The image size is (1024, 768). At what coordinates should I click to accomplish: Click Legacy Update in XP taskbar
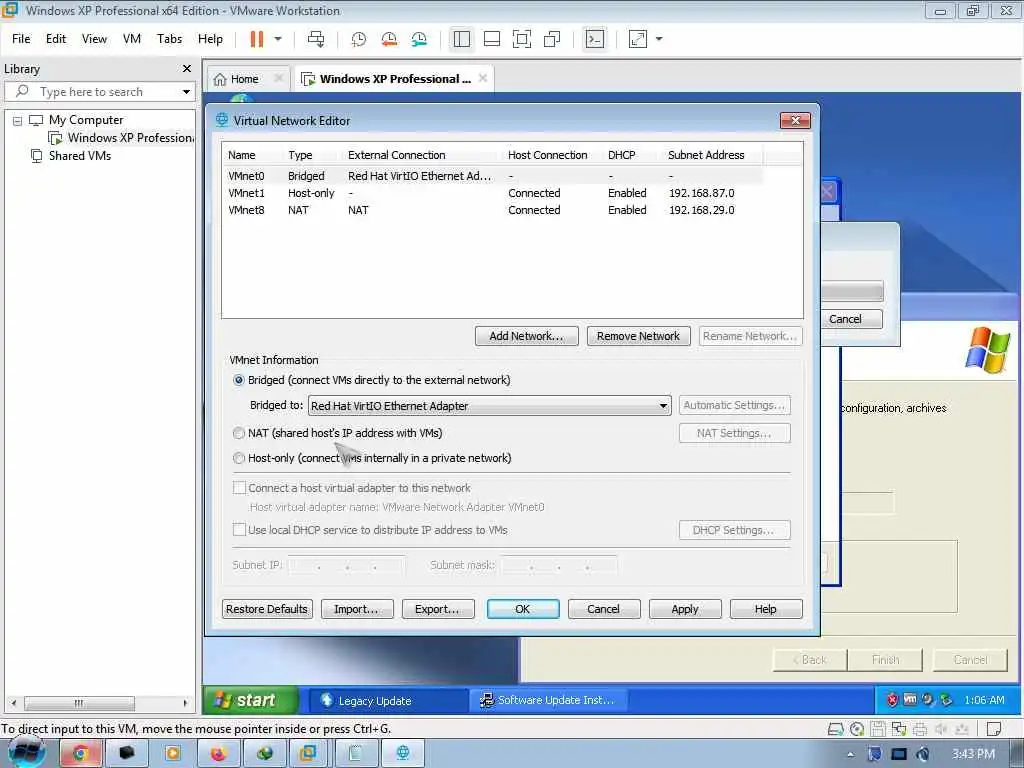388,700
